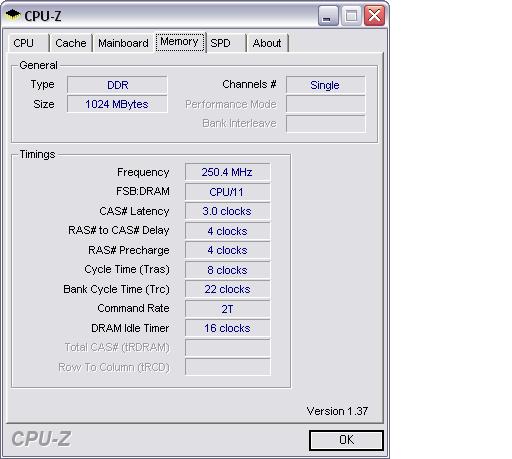Click the General group heading

38,65
